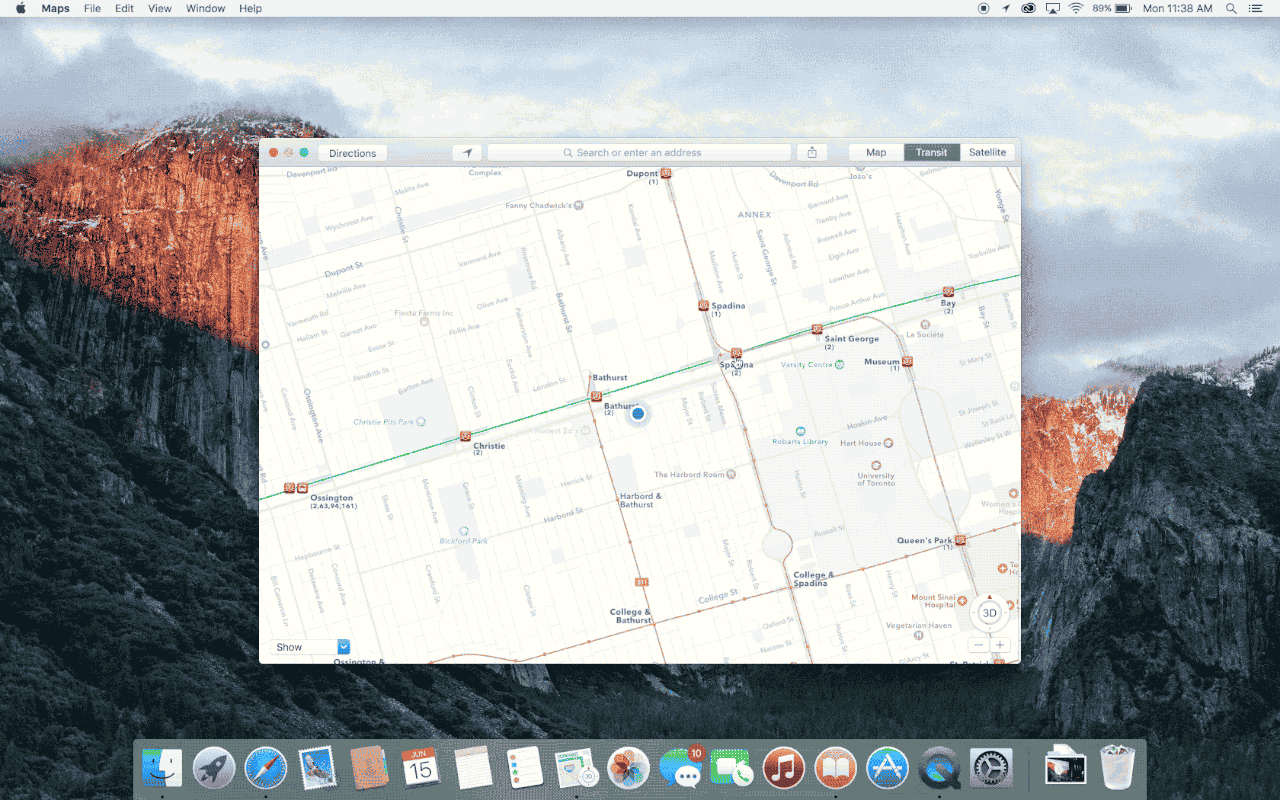
Task: Open the Spotlight search in the menu bar
Action: (1230, 8)
